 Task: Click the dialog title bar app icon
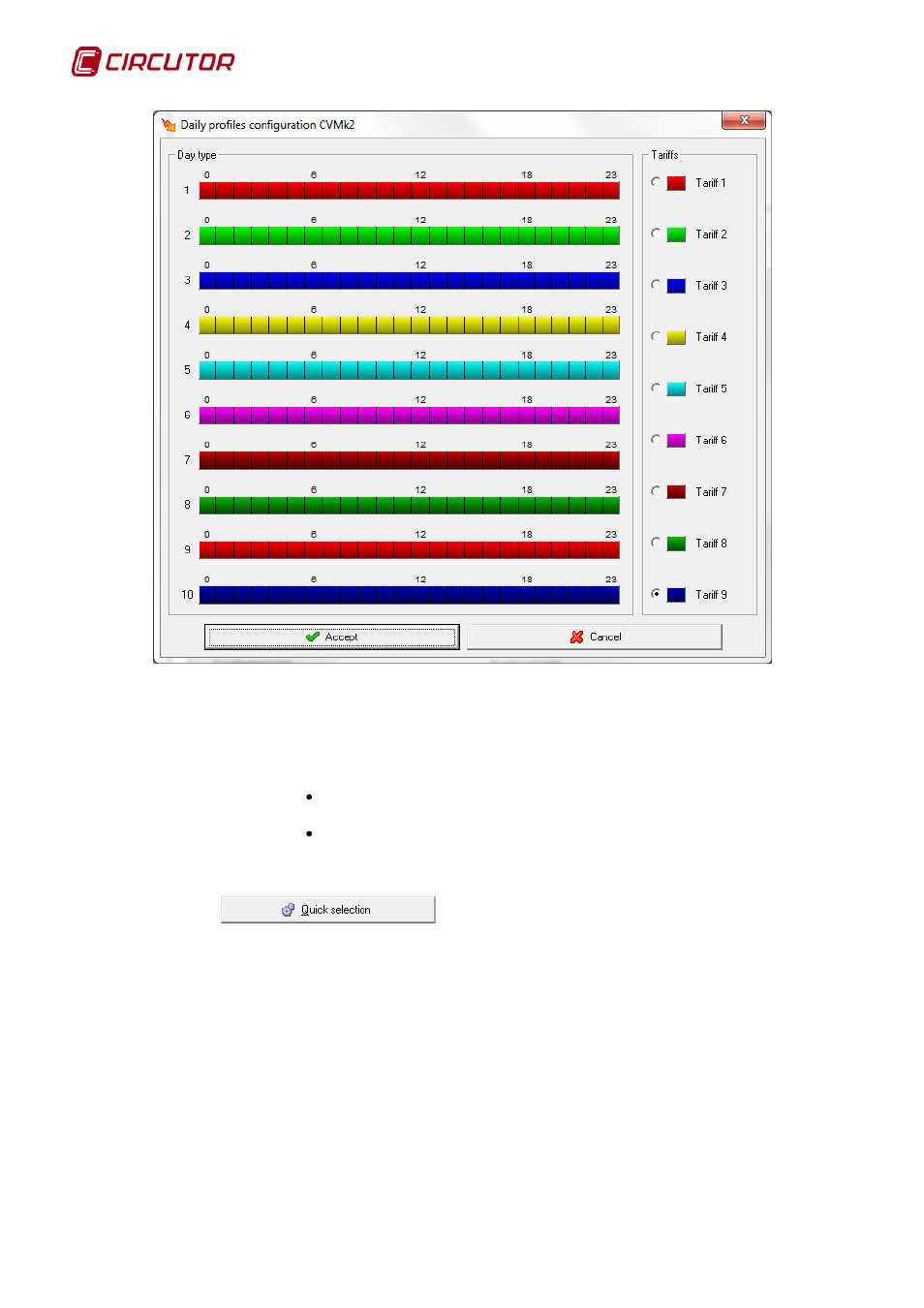point(169,124)
